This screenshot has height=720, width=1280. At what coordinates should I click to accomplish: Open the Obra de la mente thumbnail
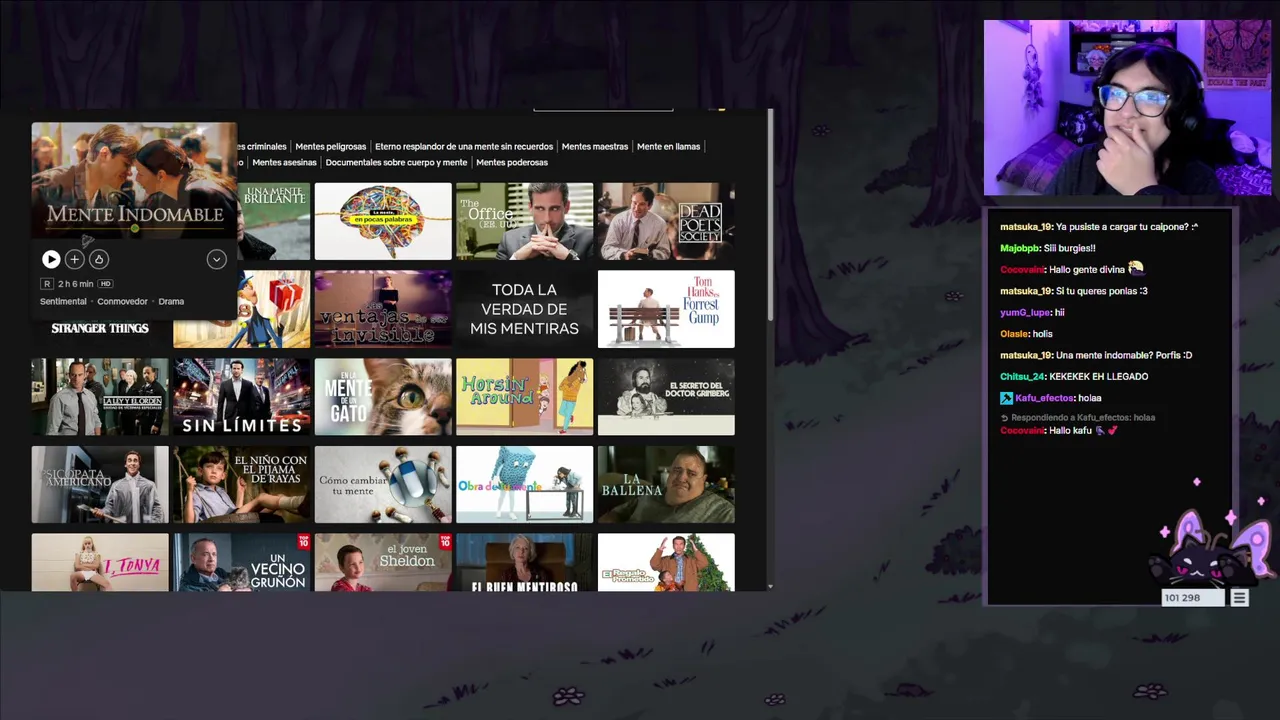(x=524, y=485)
